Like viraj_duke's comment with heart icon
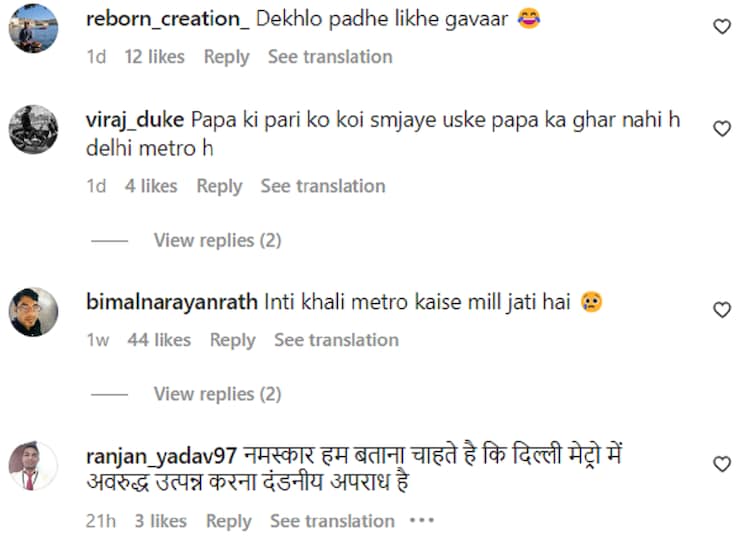The width and height of the screenshot is (750, 541). pos(722,129)
